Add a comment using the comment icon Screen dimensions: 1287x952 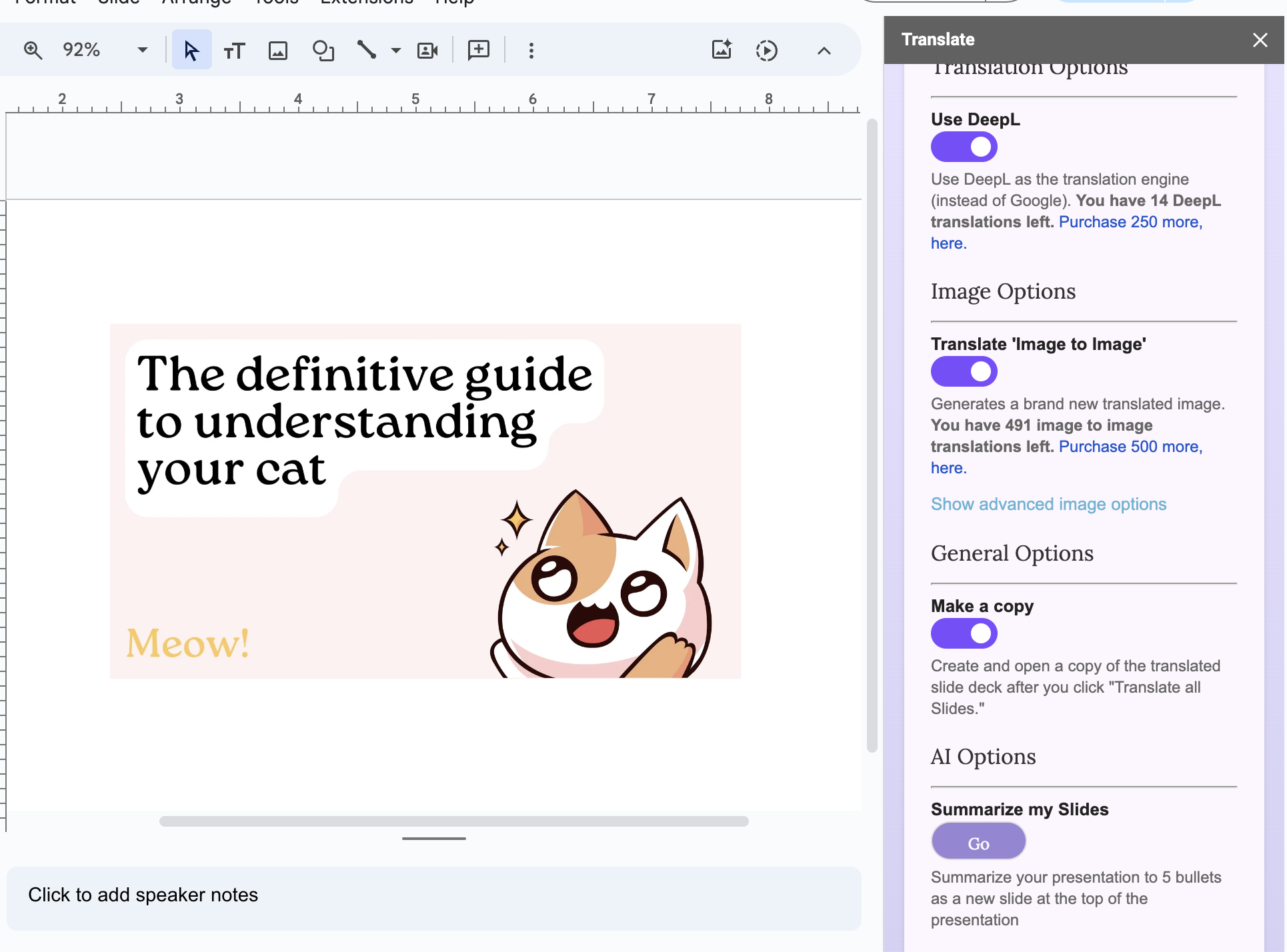click(x=479, y=50)
